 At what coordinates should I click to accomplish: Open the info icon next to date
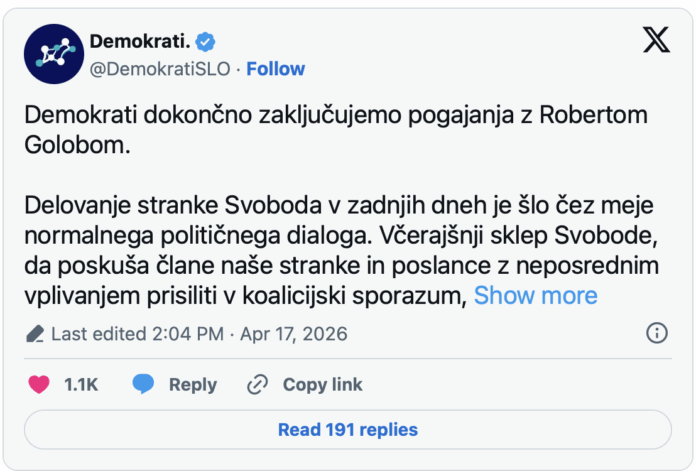[x=657, y=333]
